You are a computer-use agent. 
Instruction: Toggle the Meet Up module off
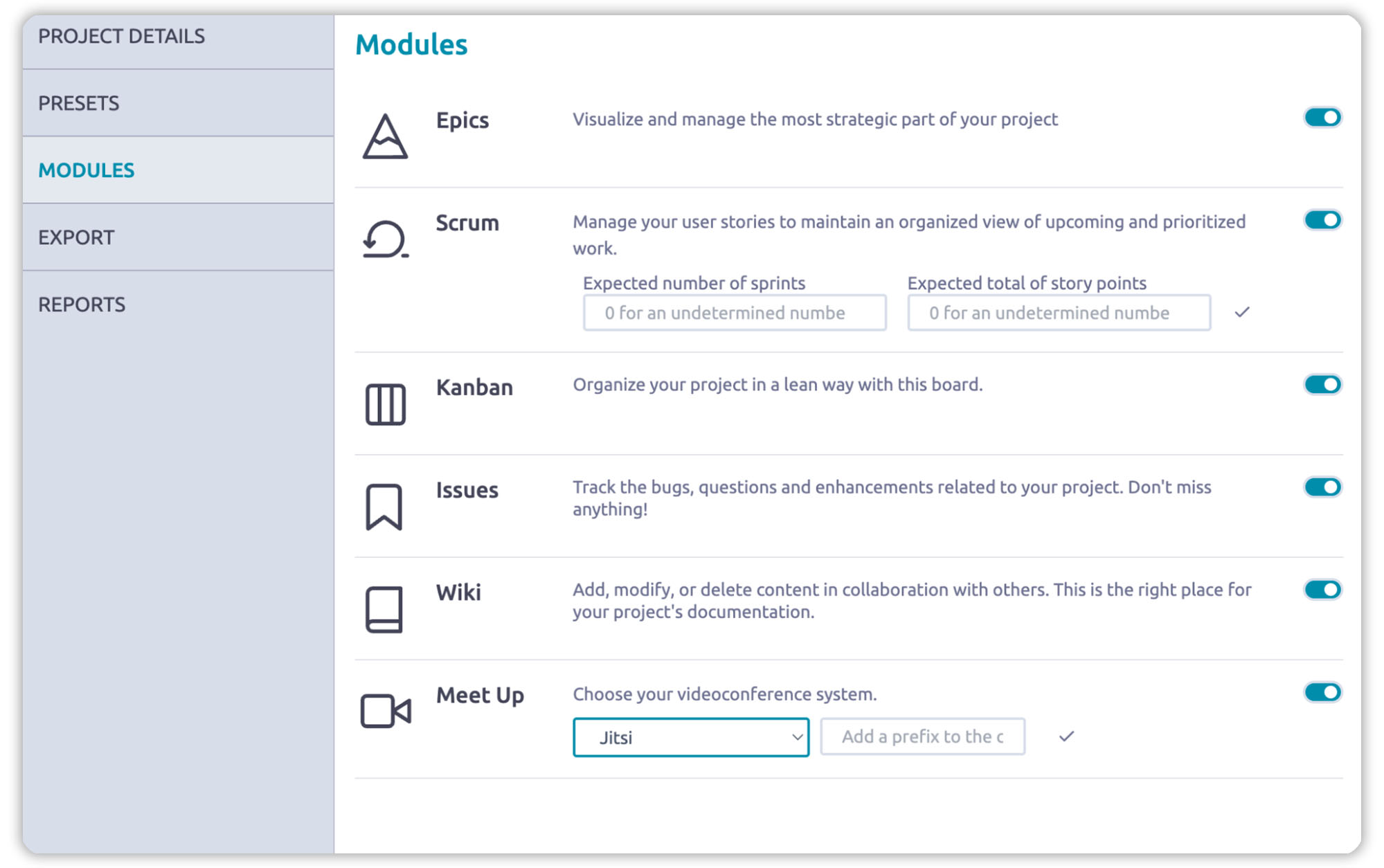click(x=1322, y=691)
